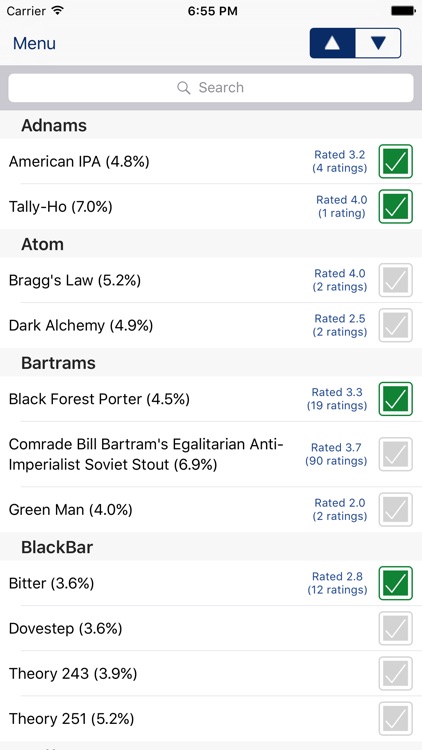422x750 pixels.
Task: Uncheck Black Forest Porter checkbox
Action: 396,399
